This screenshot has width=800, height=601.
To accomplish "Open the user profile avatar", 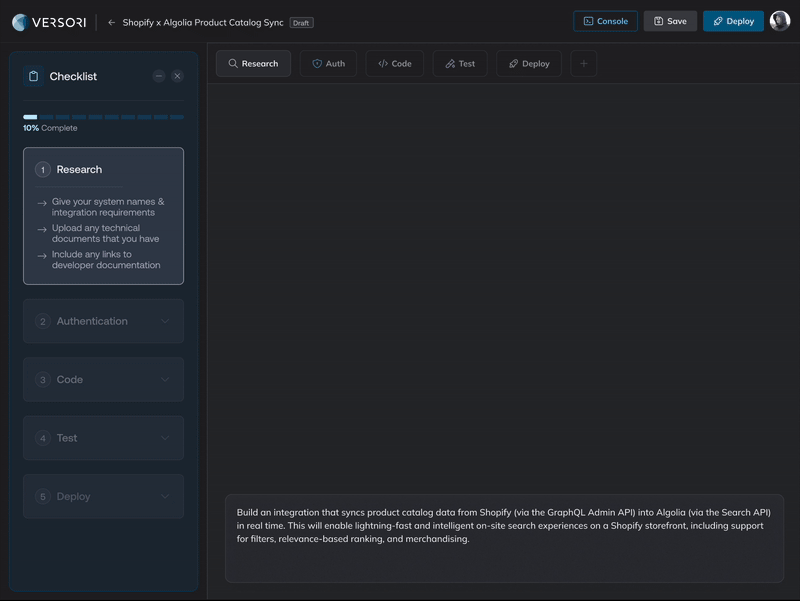I will coord(780,21).
